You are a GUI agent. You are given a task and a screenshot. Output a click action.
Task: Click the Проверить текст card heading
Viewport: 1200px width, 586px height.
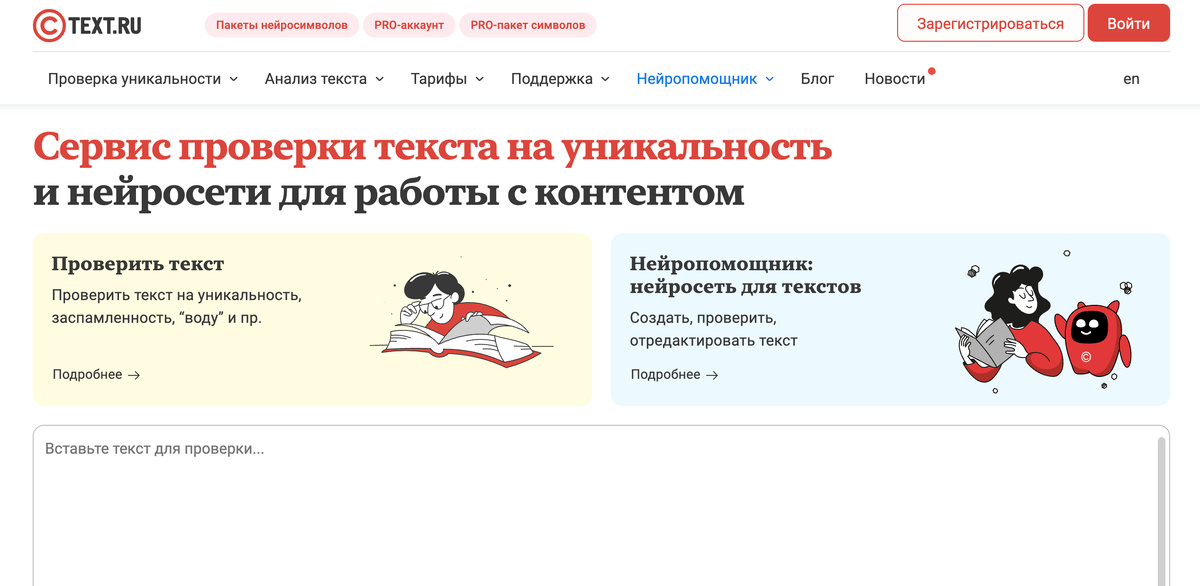click(138, 264)
